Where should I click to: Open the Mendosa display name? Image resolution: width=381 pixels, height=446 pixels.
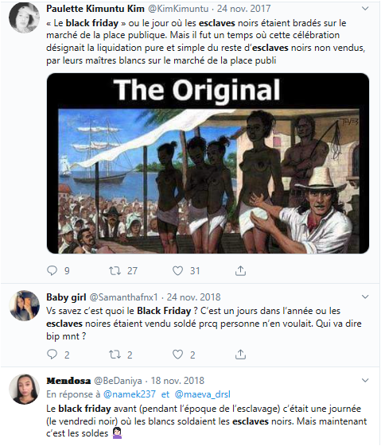point(68,381)
